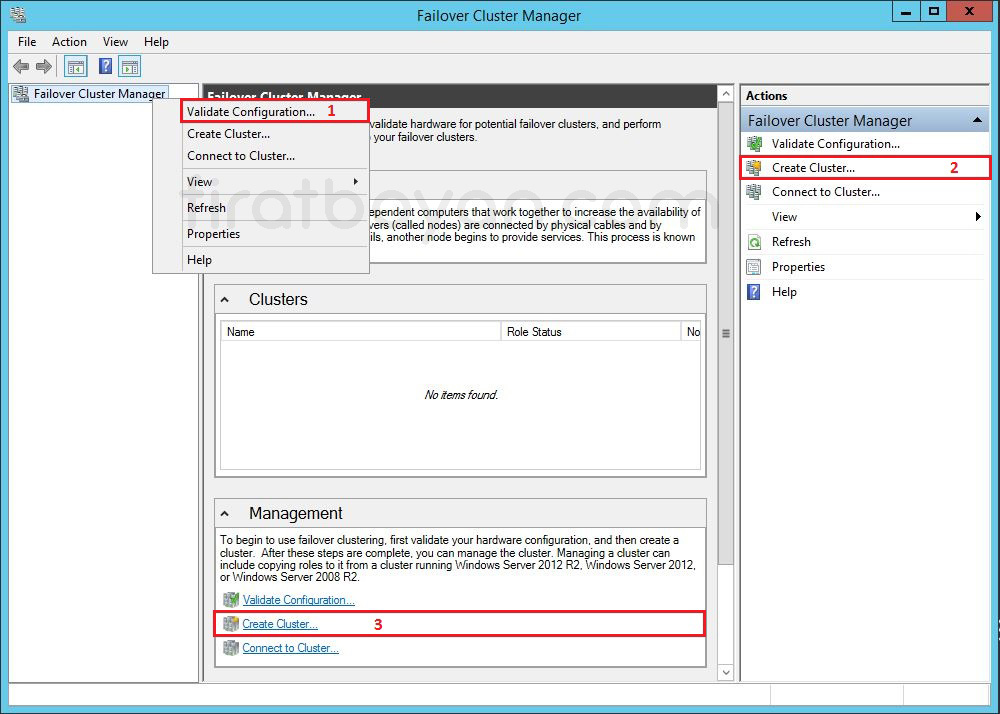This screenshot has width=1000, height=714.
Task: Click the Help icon in Actions pane
Action: click(x=754, y=292)
